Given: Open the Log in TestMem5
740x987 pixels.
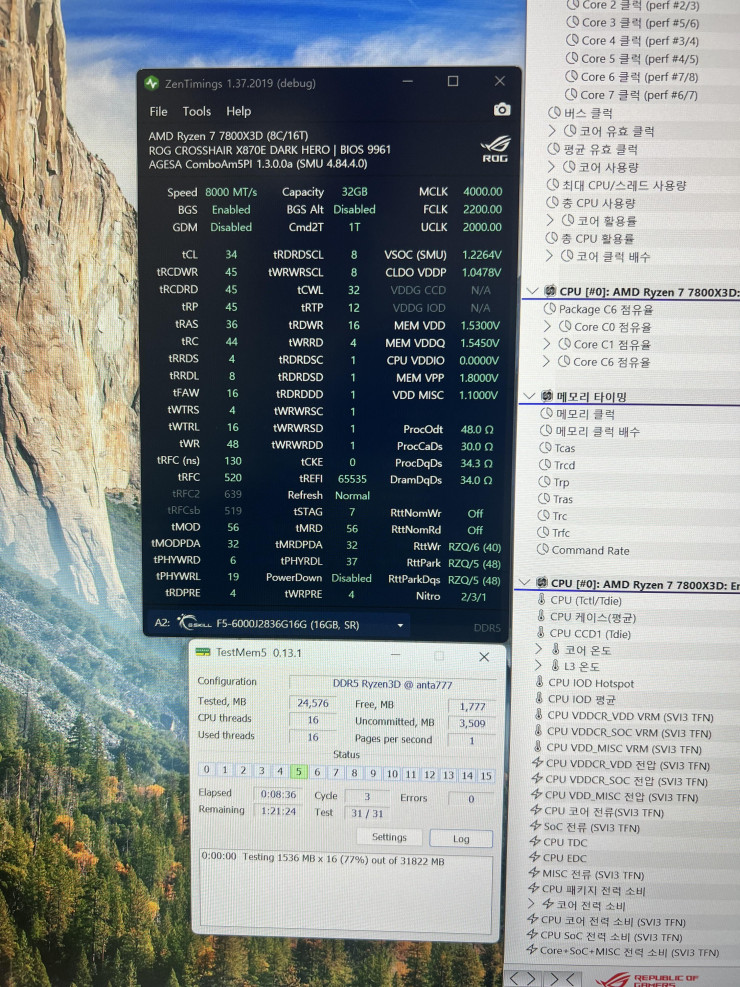Looking at the screenshot, I should pos(461,838).
